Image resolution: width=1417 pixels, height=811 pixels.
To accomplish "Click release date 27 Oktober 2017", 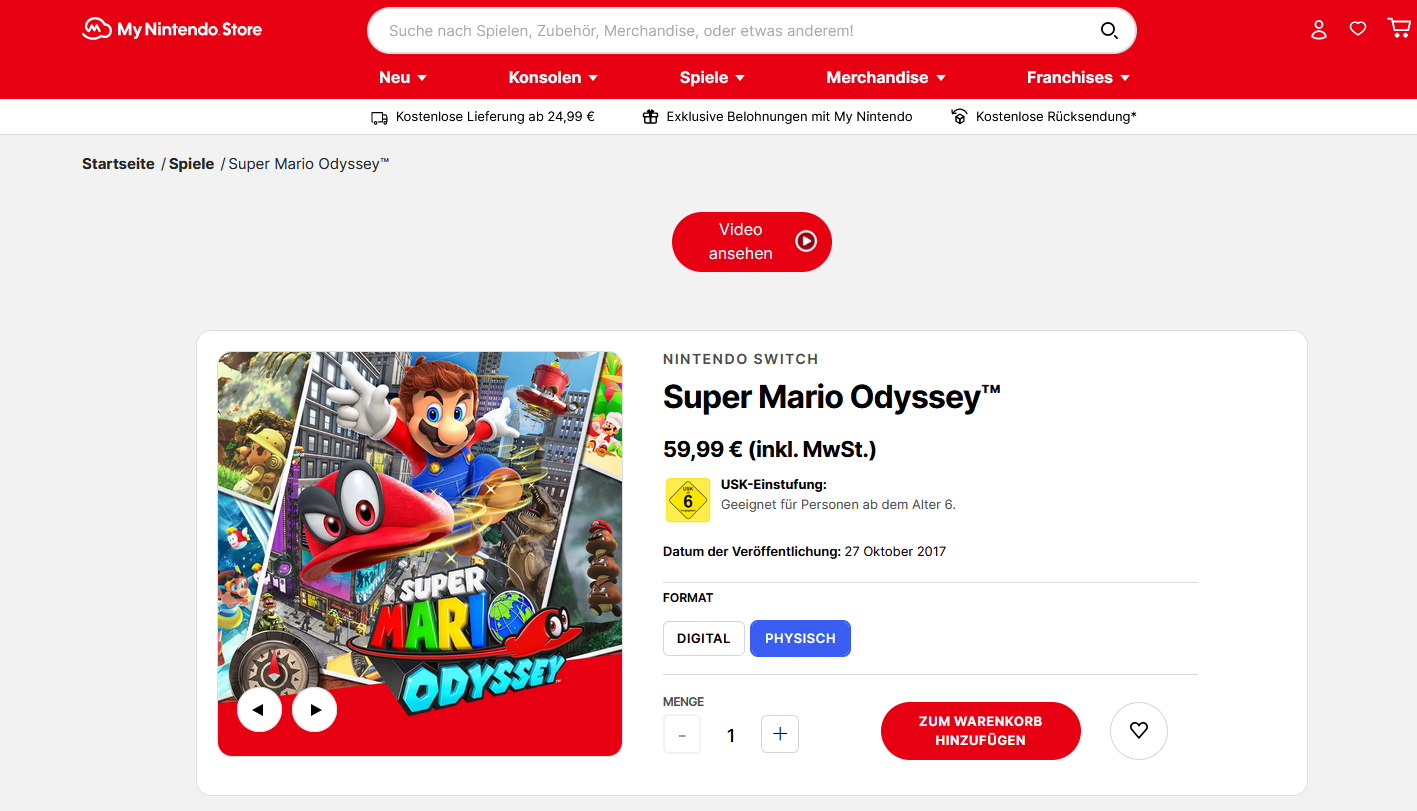I will click(x=895, y=552).
